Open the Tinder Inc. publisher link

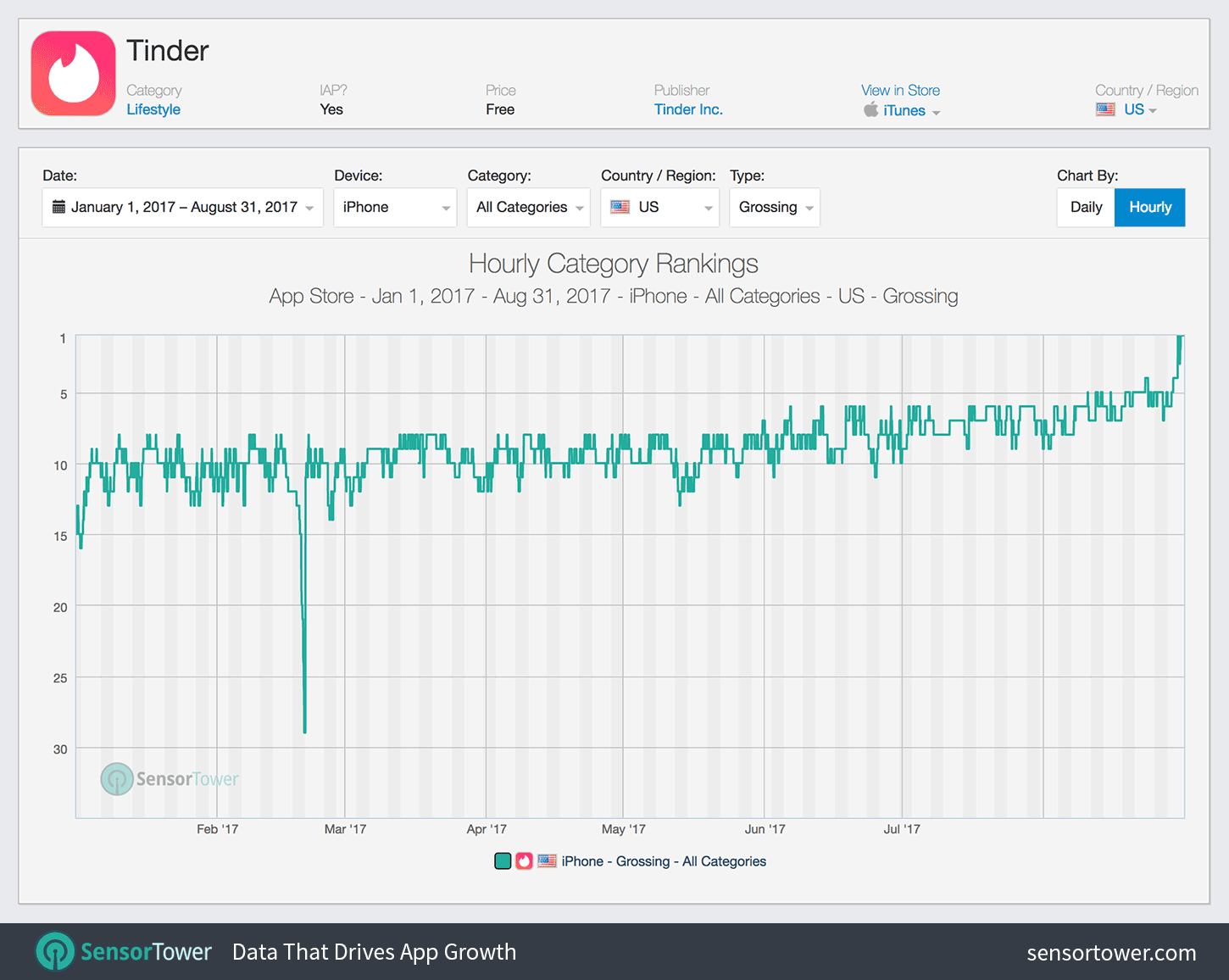click(688, 109)
